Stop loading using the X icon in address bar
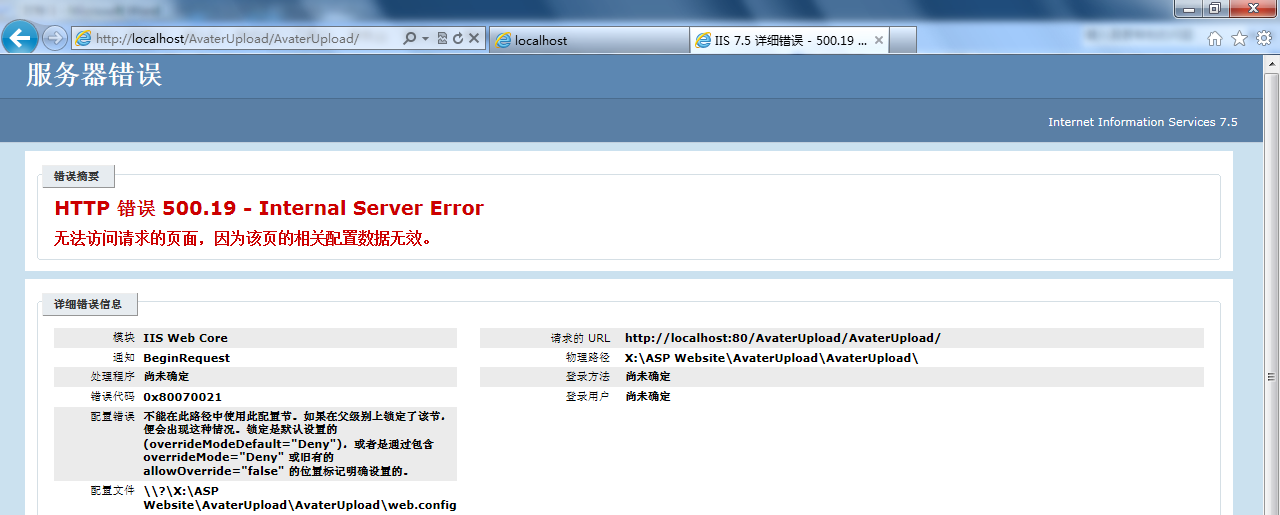This screenshot has height=515, width=1280. (474, 39)
